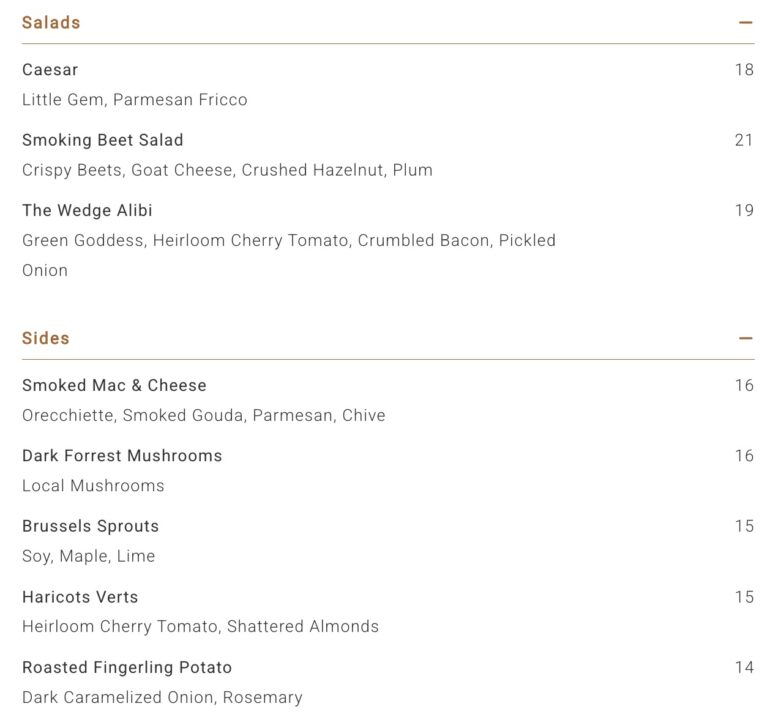Click the Roasted Fingerling Potato price 14
770x728 pixels.
744,667
